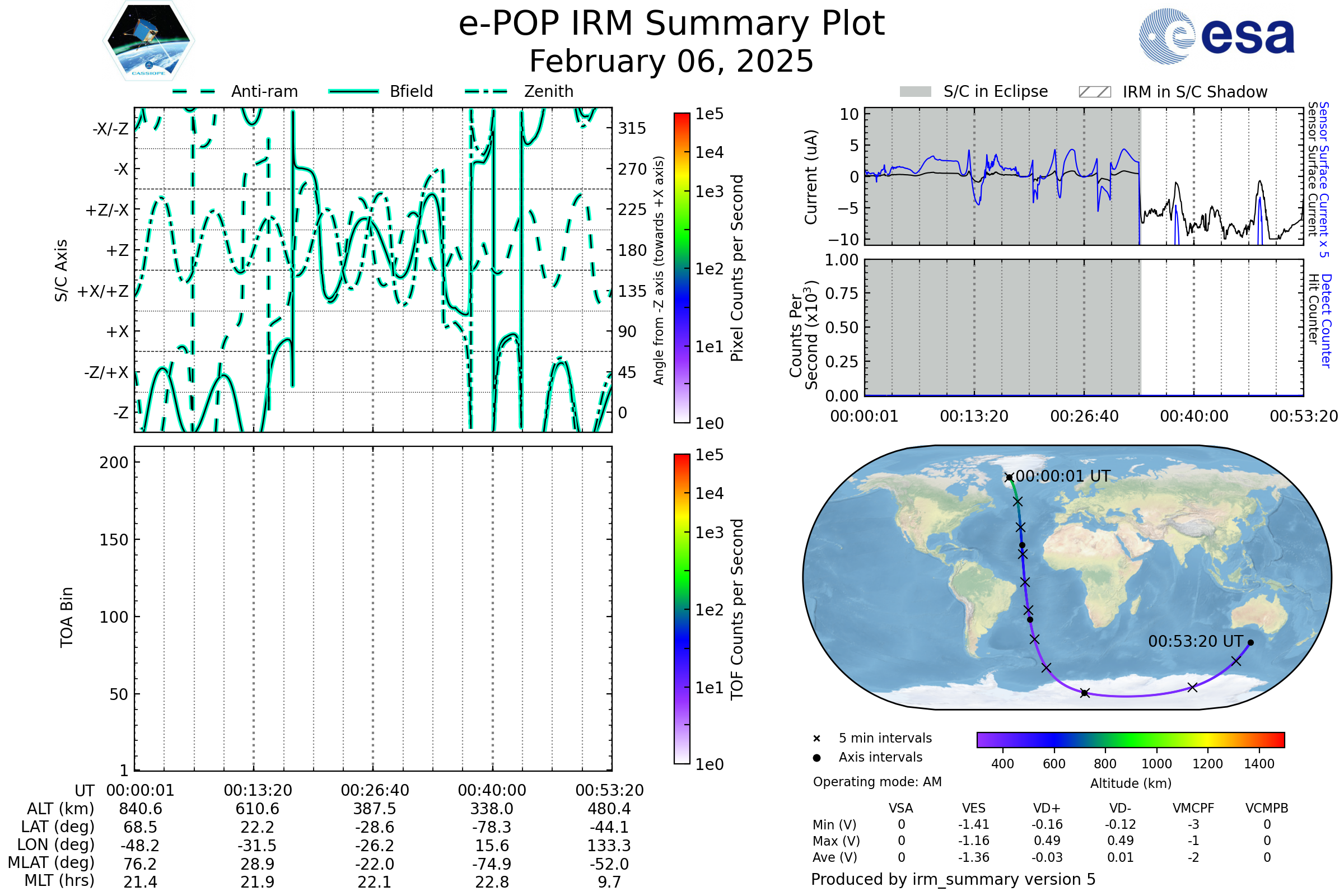Click the February 06, 2025 date heading
The width and height of the screenshot is (1344, 896).
click(671, 62)
